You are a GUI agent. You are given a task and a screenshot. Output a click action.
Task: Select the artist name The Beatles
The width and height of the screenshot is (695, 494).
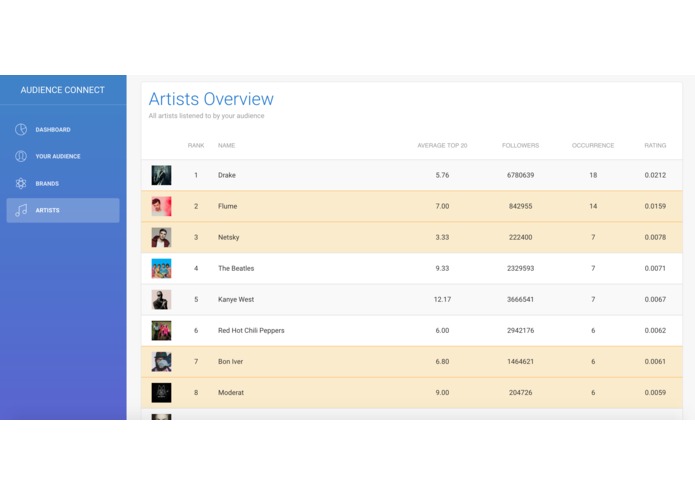(x=236, y=268)
